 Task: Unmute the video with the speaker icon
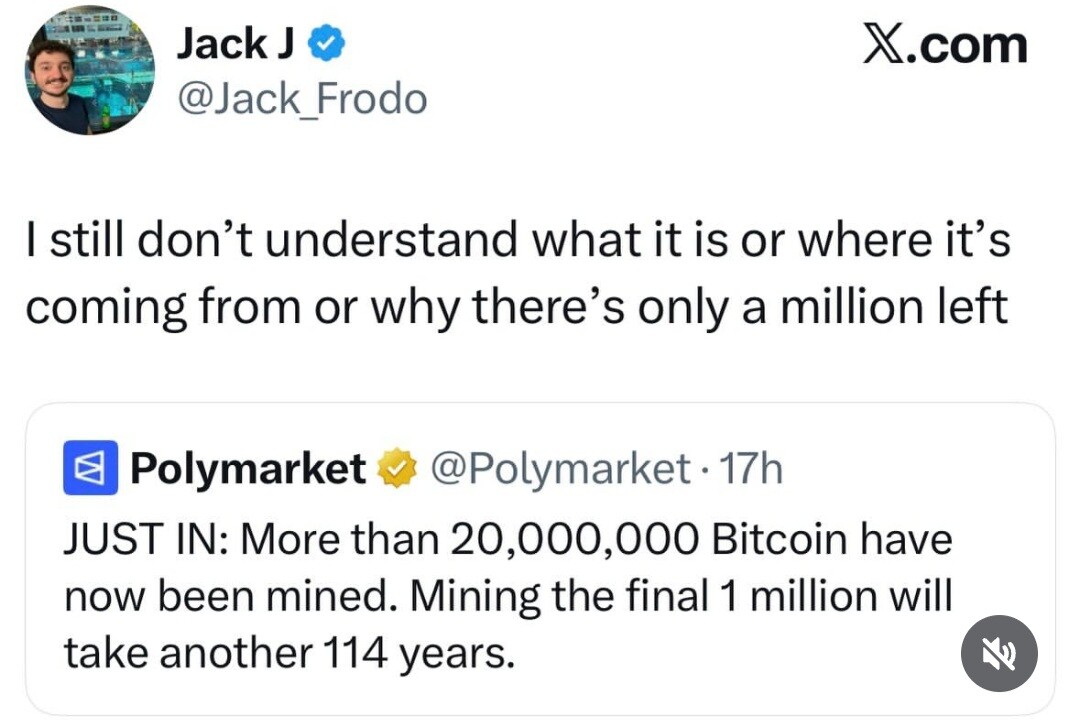(x=999, y=655)
